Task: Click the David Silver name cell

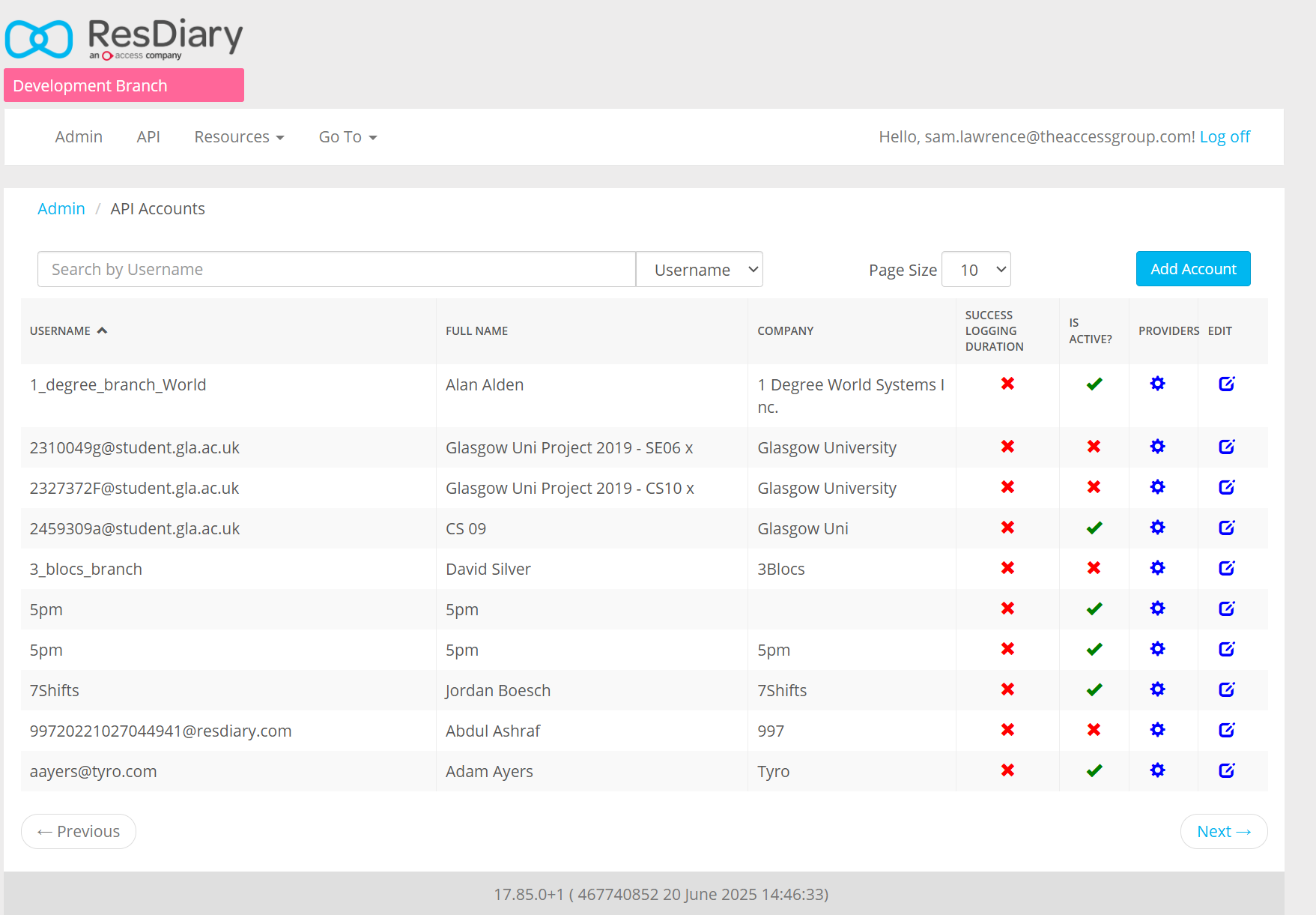Action: [488, 569]
